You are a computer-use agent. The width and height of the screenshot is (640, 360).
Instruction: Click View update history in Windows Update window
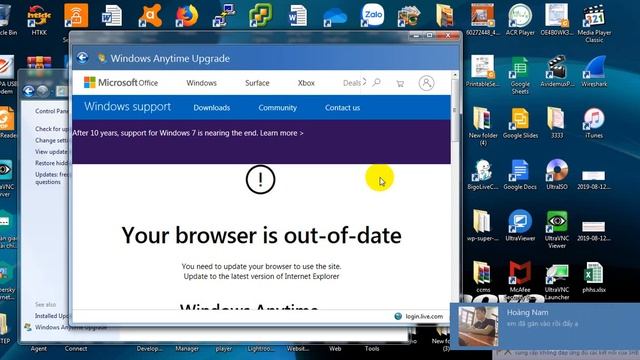coord(51,151)
